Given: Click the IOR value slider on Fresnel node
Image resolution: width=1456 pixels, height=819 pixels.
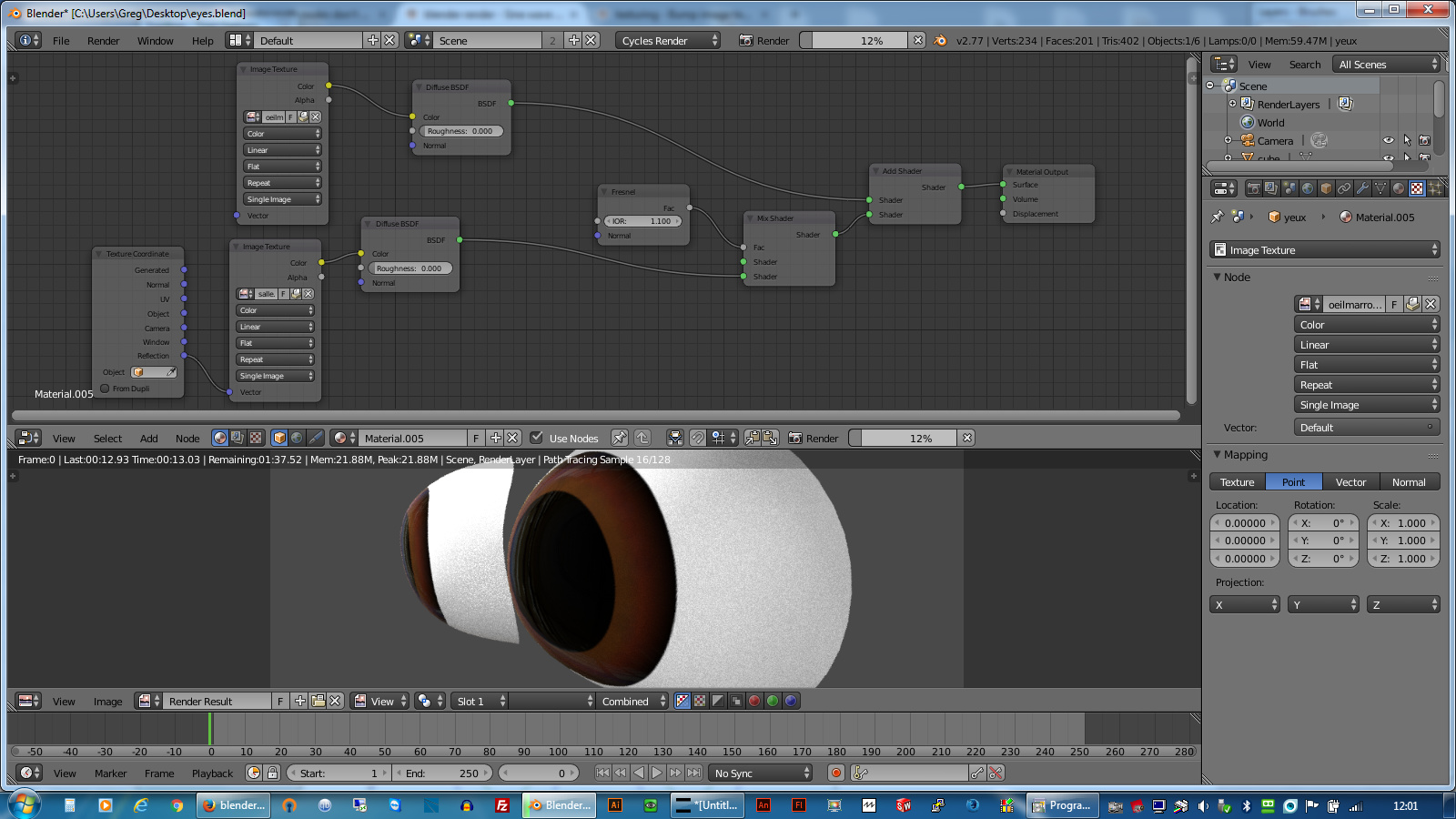Looking at the screenshot, I should 642,221.
